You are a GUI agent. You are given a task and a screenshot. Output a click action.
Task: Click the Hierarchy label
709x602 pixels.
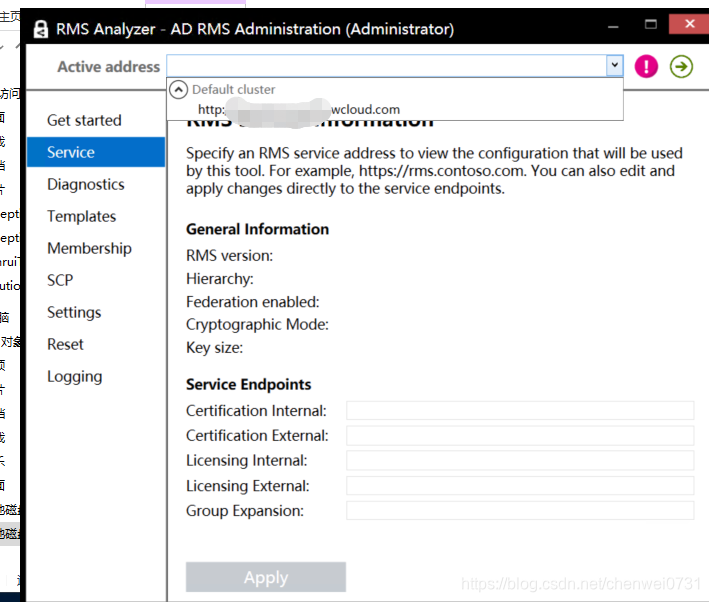pos(220,279)
